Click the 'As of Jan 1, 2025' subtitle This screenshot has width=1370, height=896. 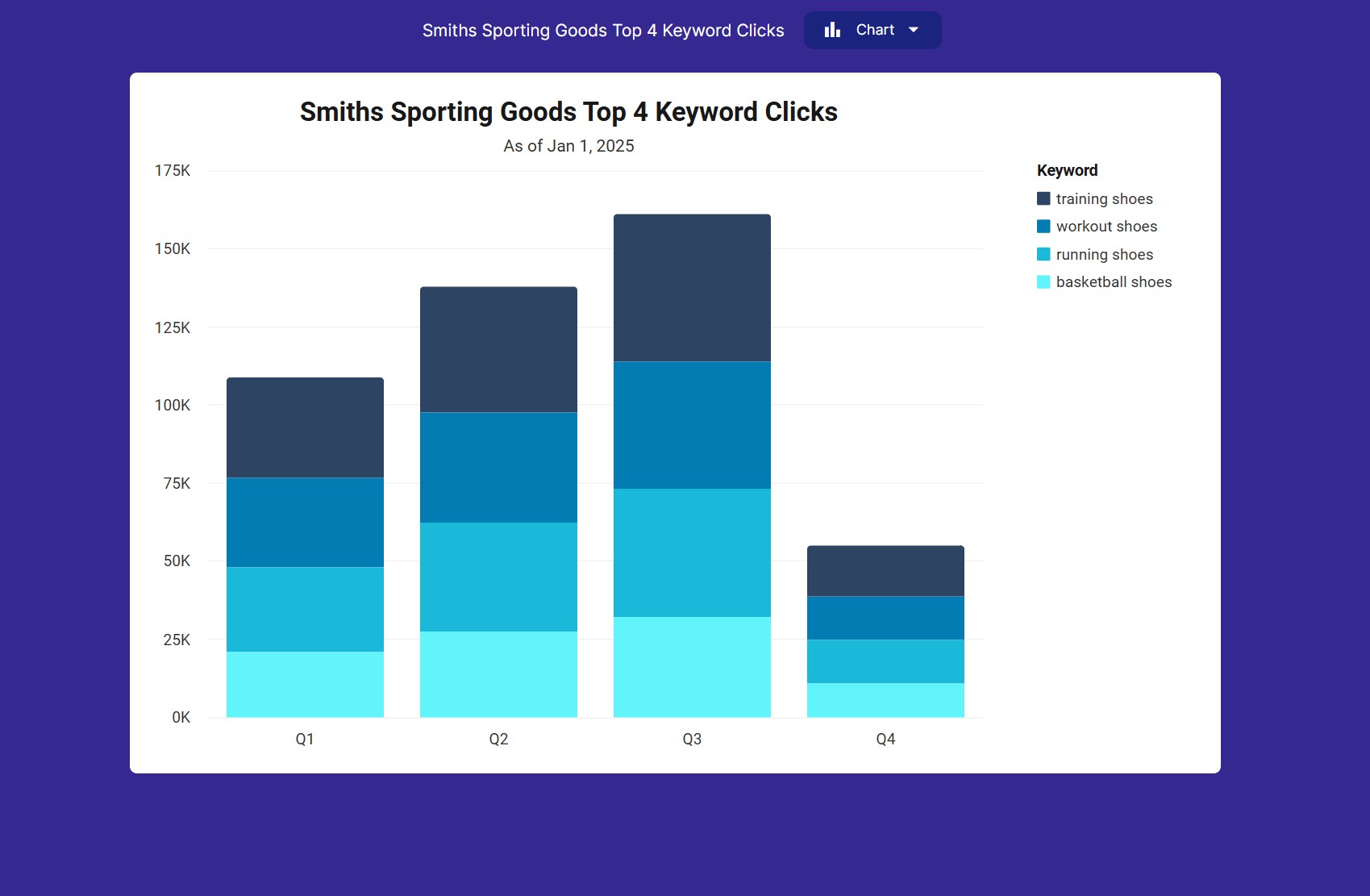pyautogui.click(x=568, y=146)
